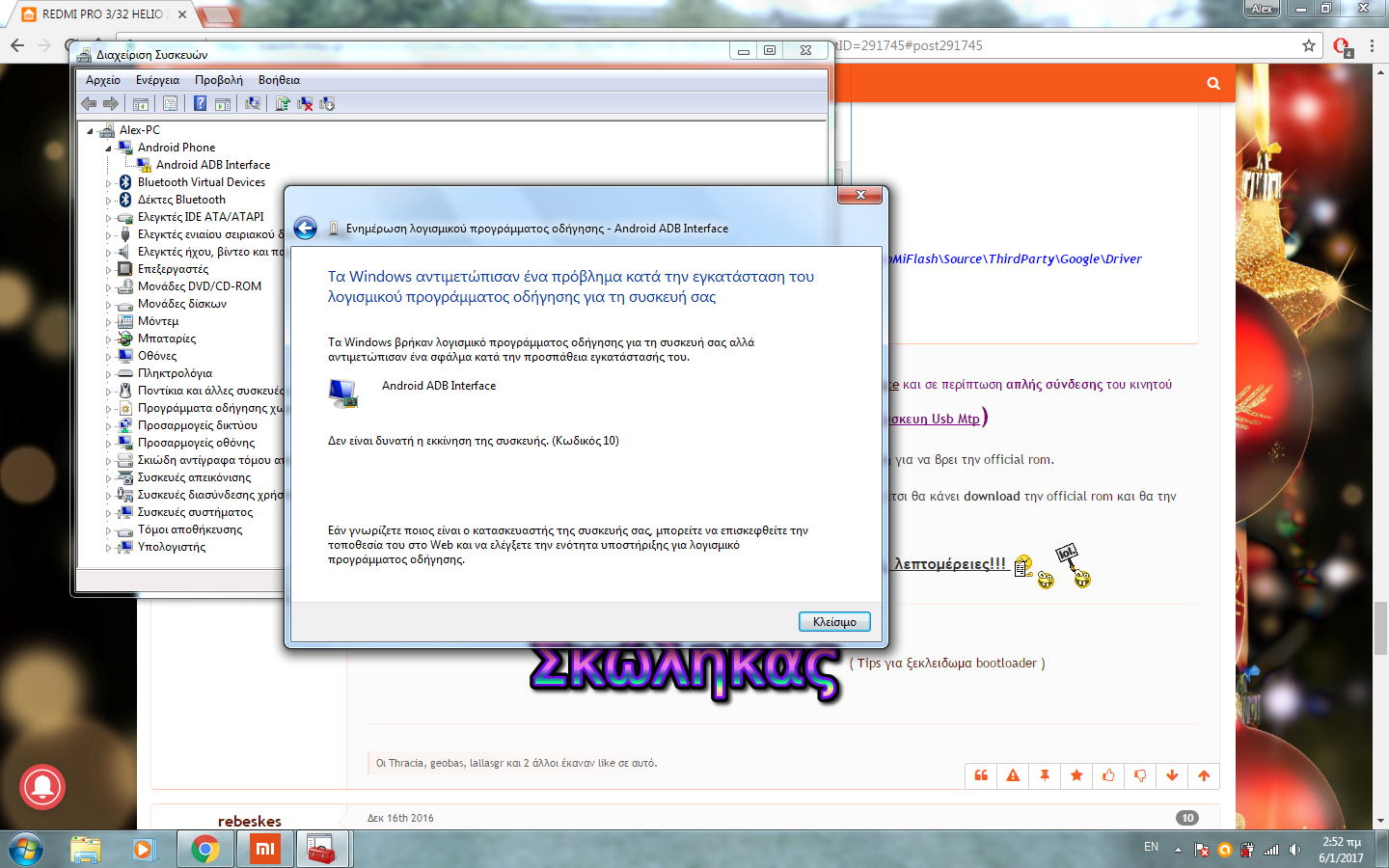Collapse the Android Phone tree node

point(109,149)
